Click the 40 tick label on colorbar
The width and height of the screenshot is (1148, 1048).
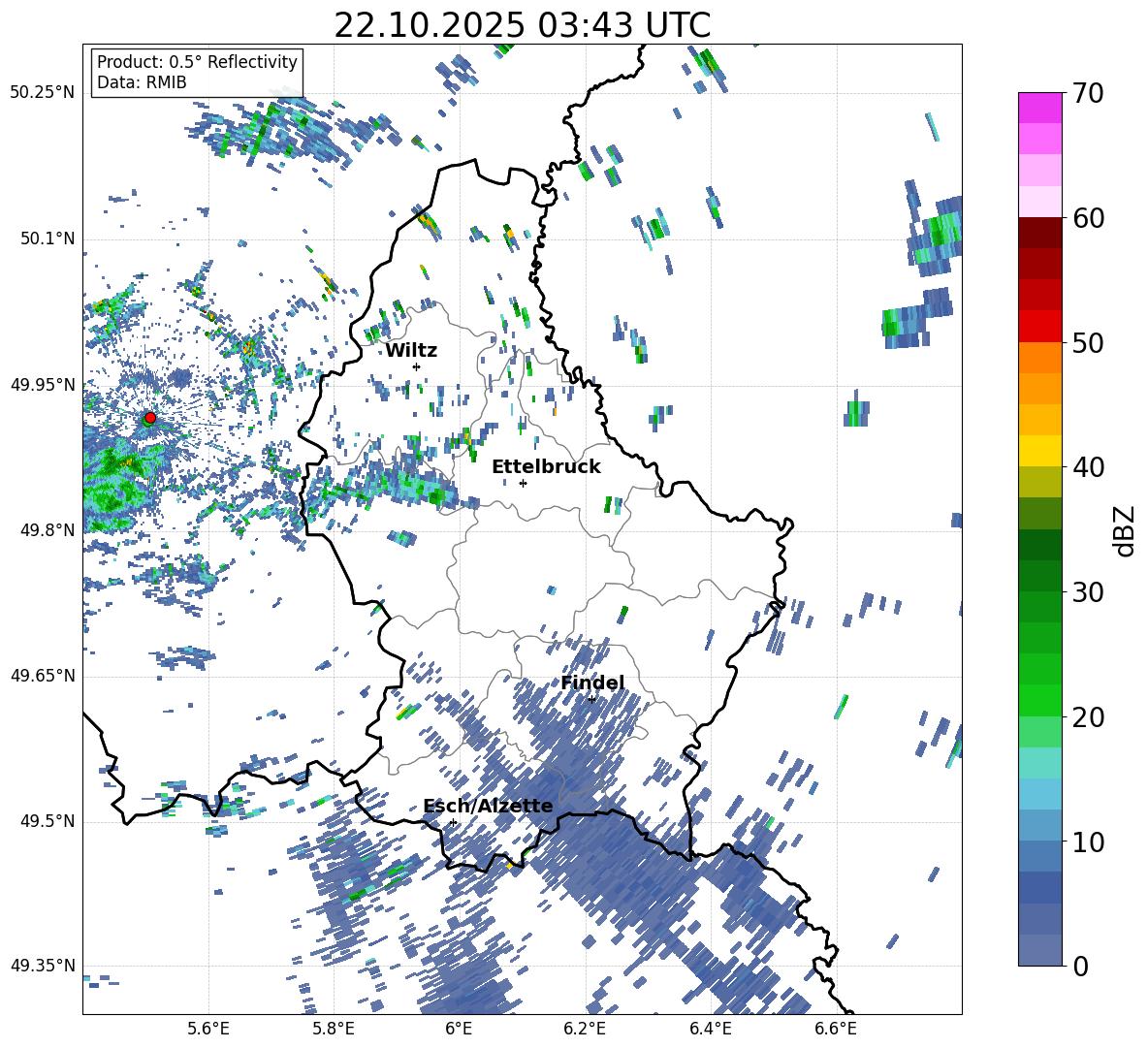coord(1088,467)
